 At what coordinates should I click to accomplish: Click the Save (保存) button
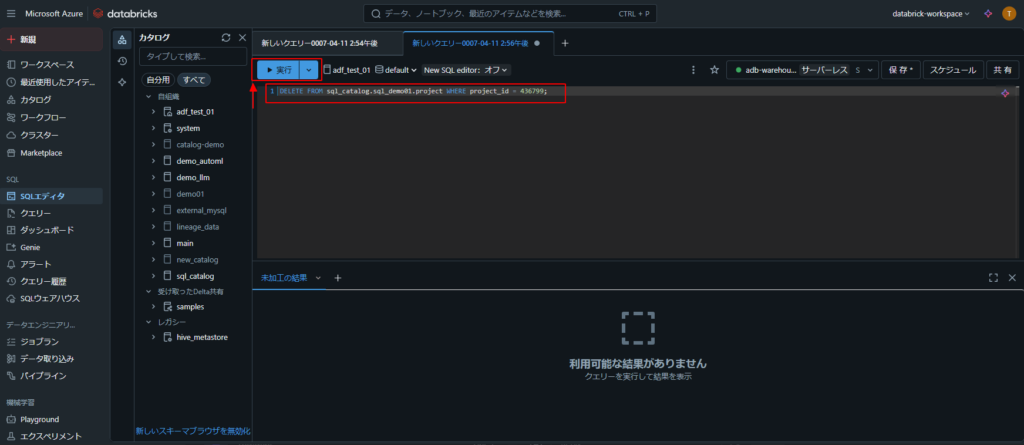pos(900,70)
